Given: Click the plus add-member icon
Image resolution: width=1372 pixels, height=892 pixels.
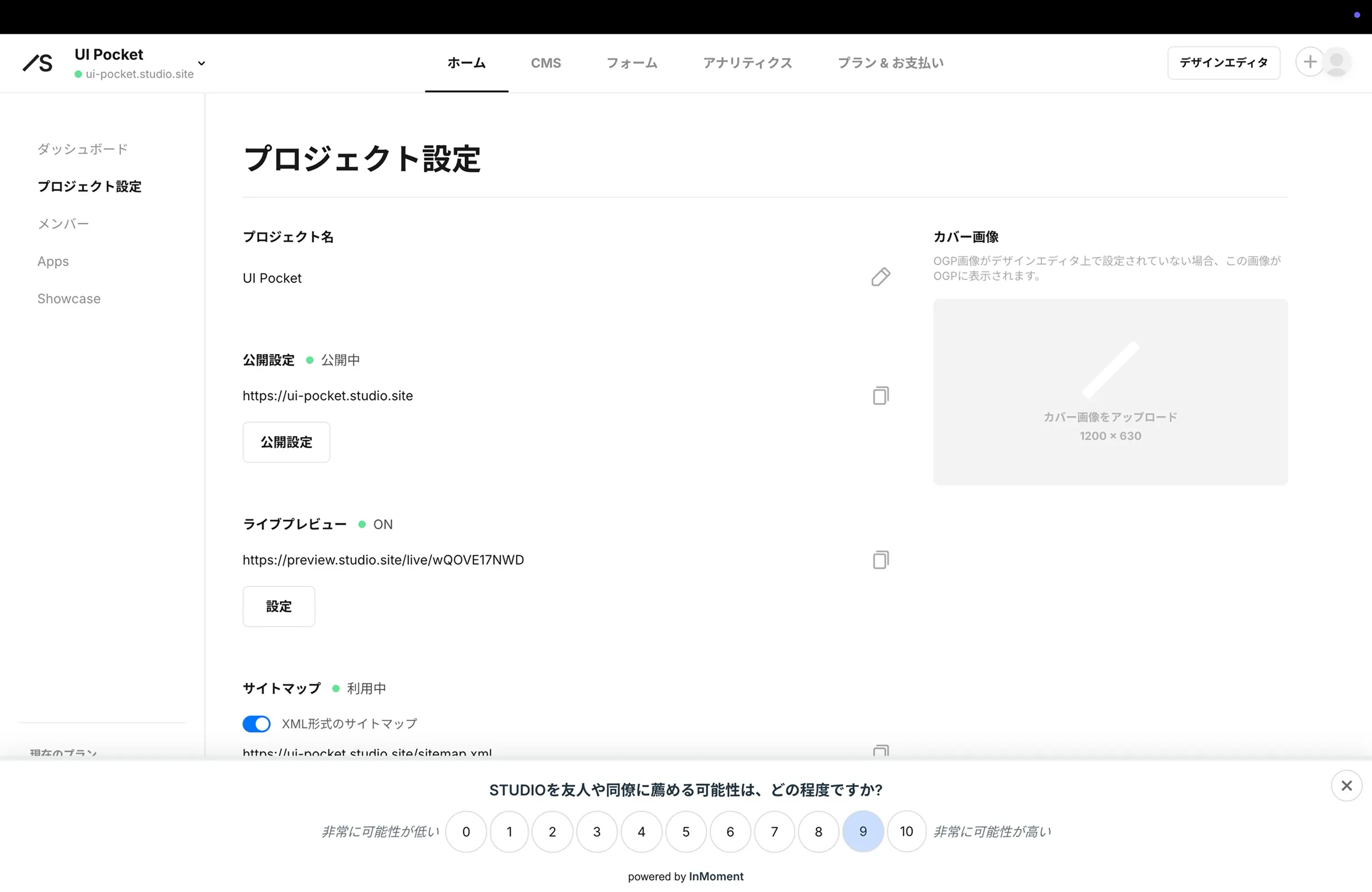Looking at the screenshot, I should pos(1310,62).
